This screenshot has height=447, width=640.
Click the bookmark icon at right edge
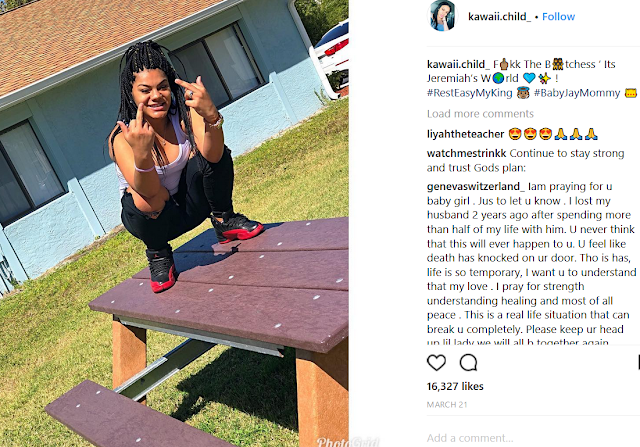pos(638,362)
